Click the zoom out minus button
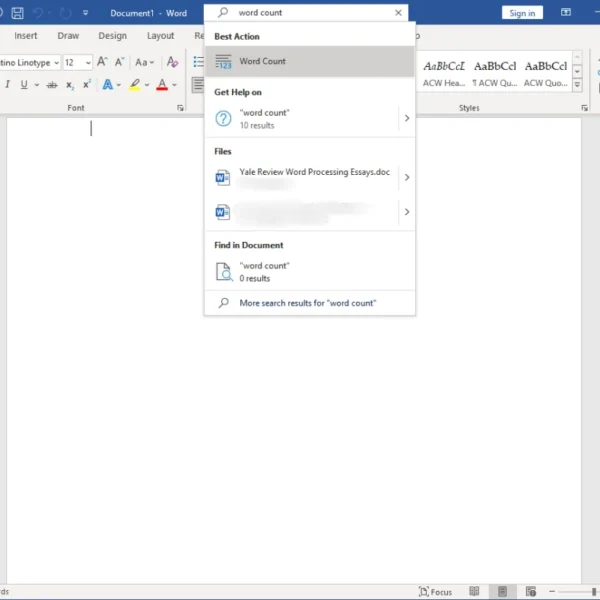Image resolution: width=600 pixels, height=600 pixels. 552,592
